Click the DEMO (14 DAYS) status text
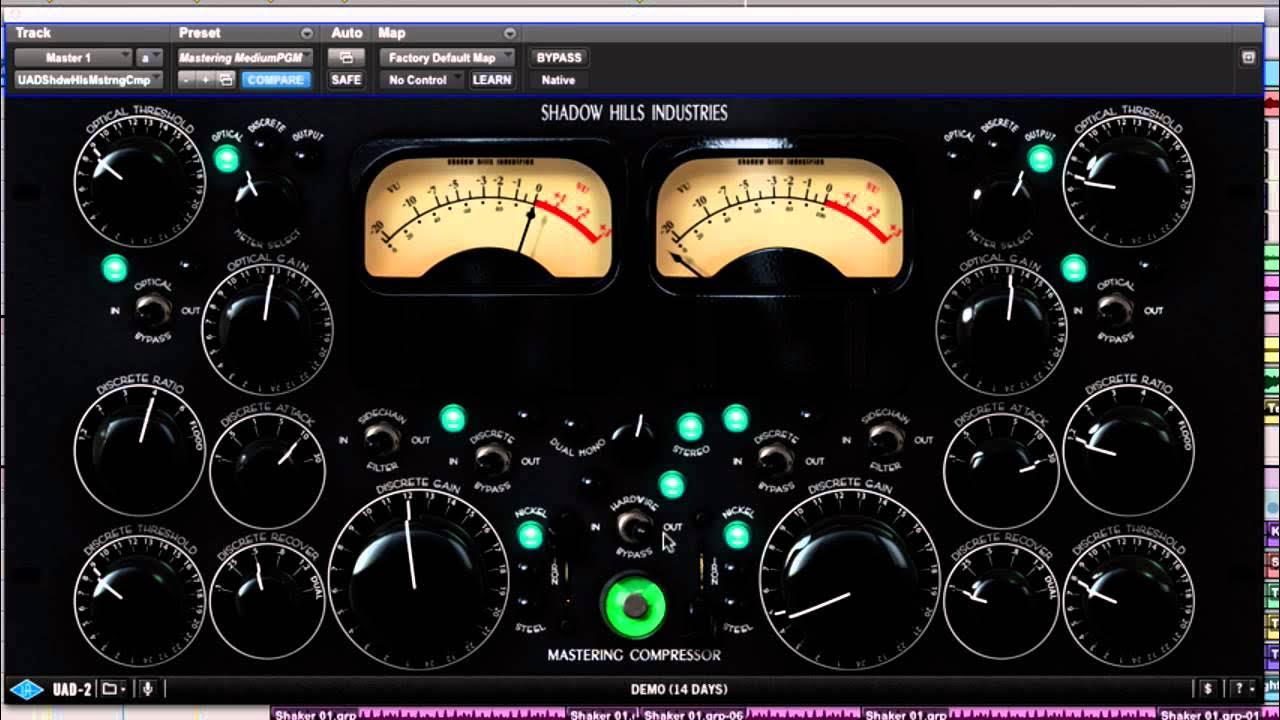The height and width of the screenshot is (720, 1280). tap(679, 689)
